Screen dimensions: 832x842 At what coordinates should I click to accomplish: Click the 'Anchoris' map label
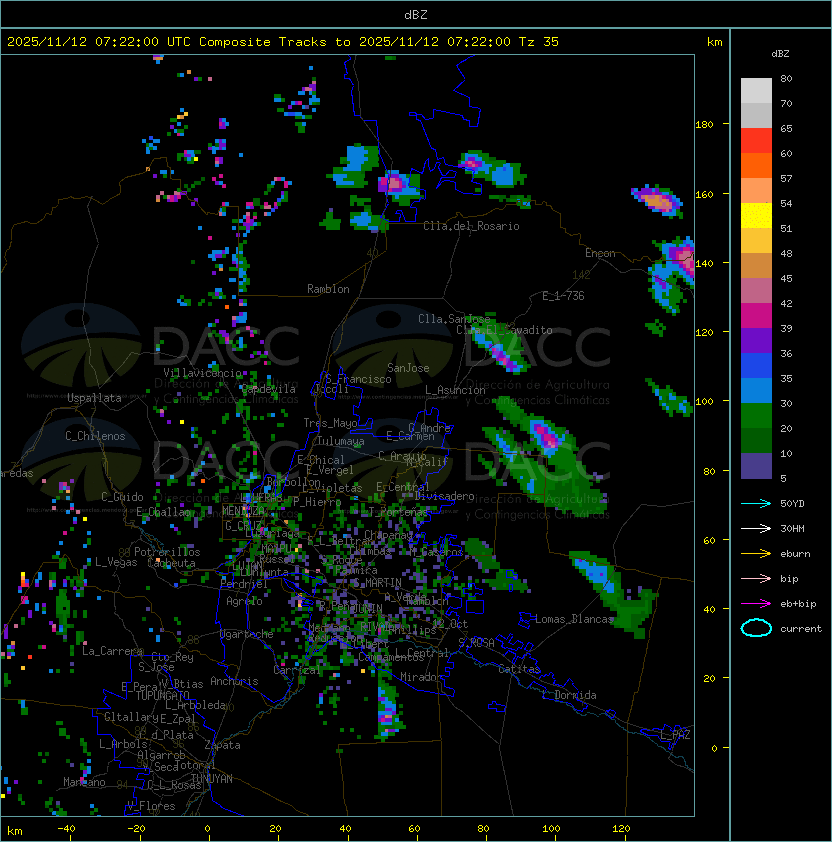pos(234,681)
